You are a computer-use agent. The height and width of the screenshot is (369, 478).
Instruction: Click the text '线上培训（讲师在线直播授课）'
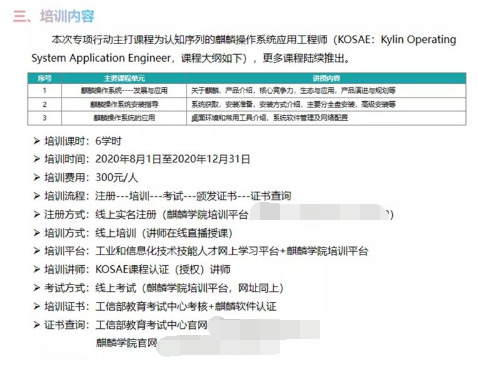(x=164, y=233)
